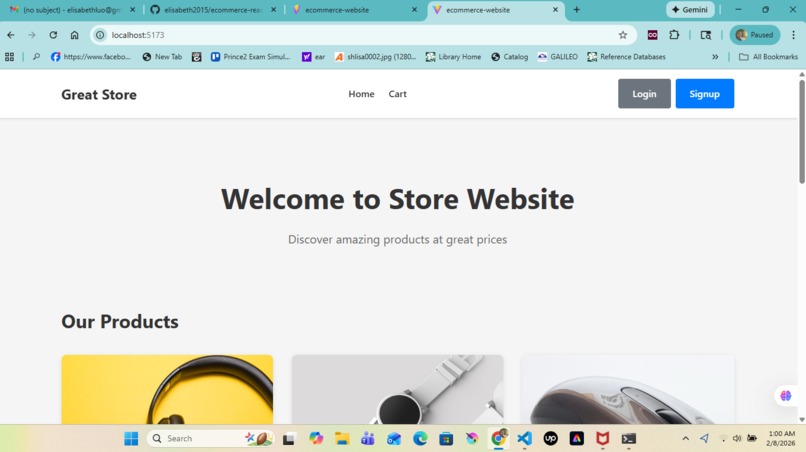
Task: Open a new browser tab
Action: click(576, 10)
